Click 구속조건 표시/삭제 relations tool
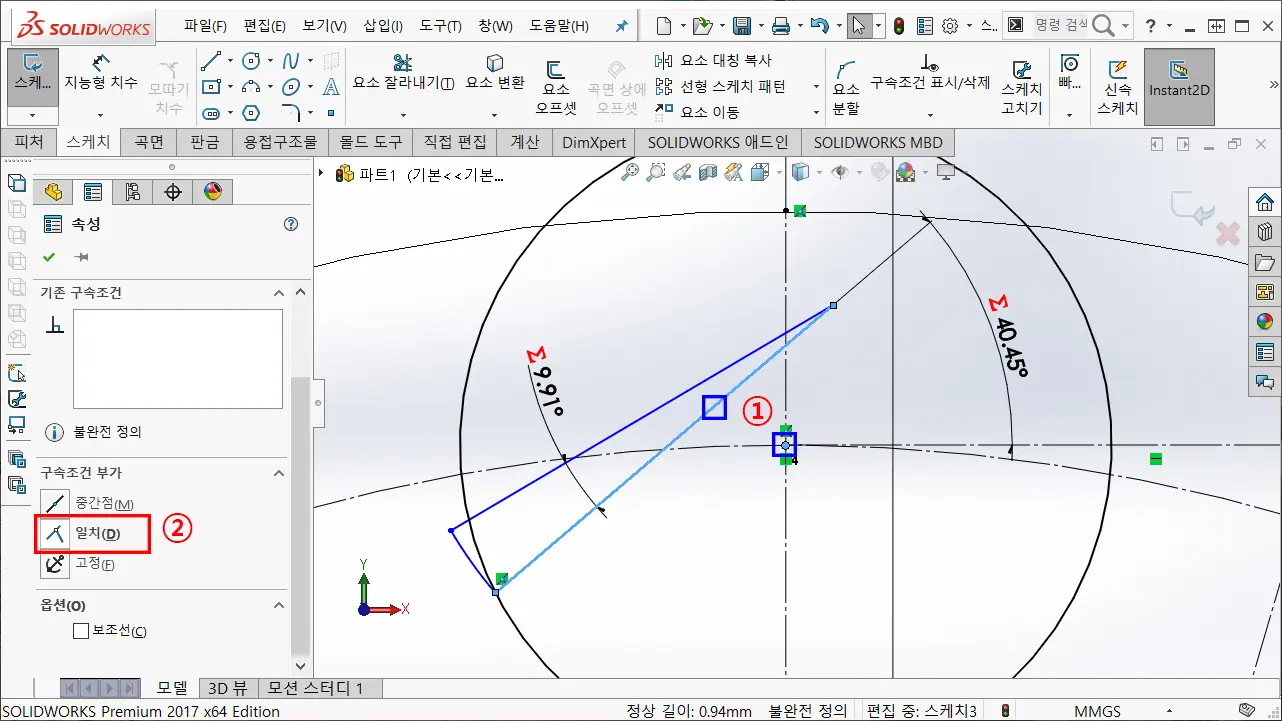1282x721 pixels. (x=930, y=72)
